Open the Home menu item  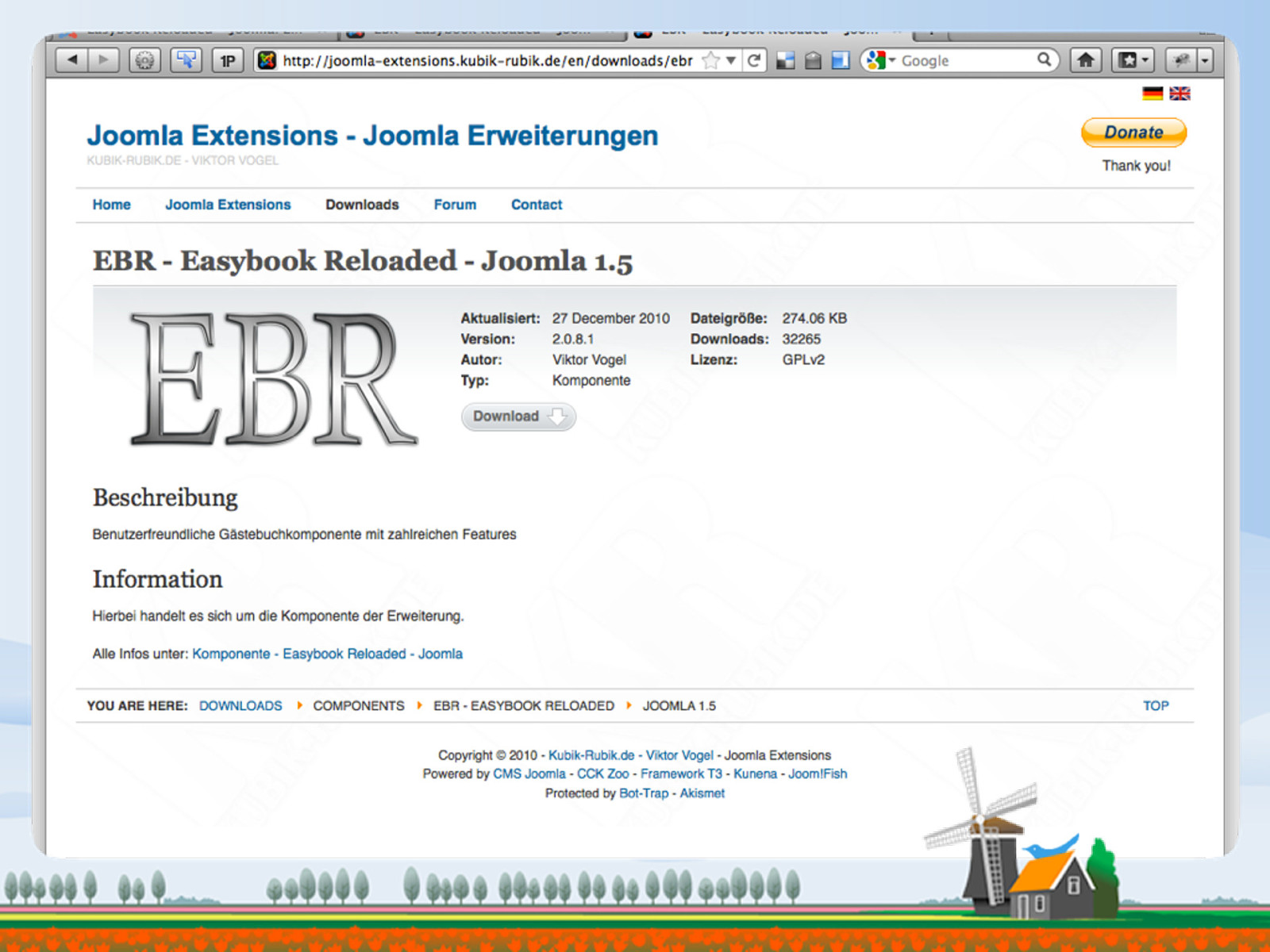point(111,205)
